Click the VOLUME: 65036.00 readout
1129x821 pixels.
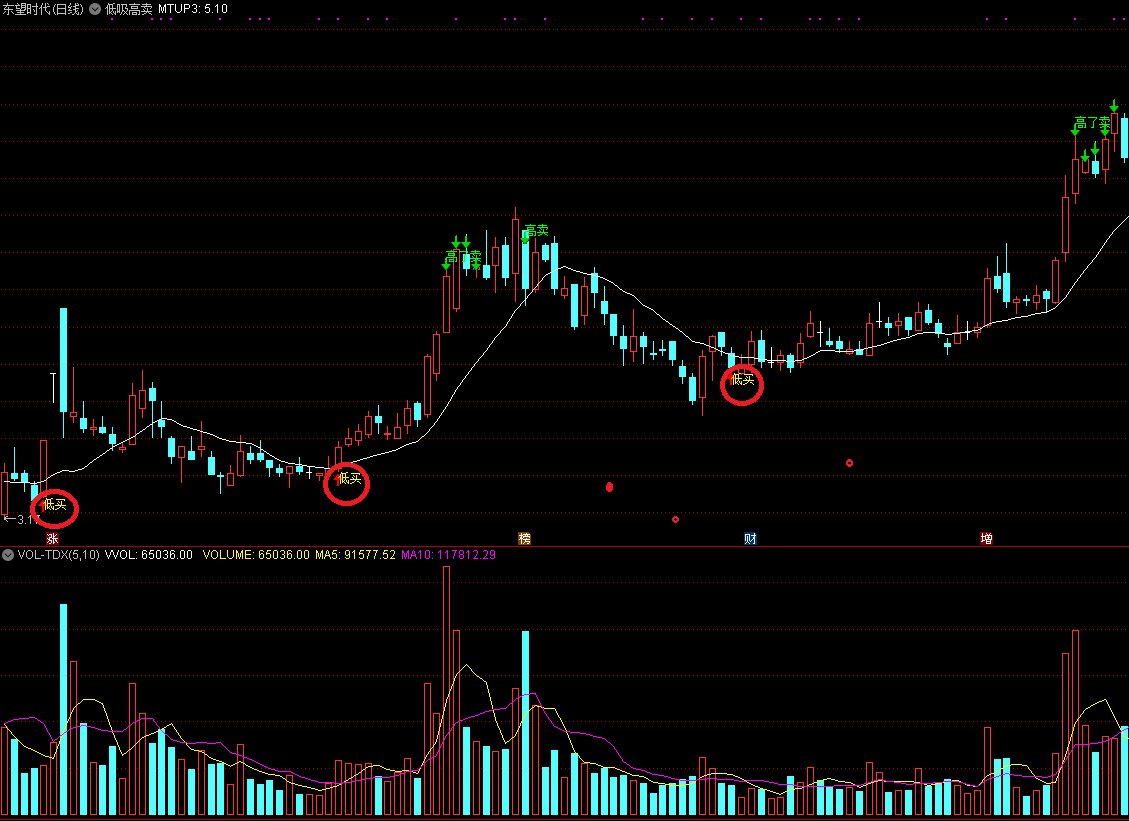(x=256, y=555)
